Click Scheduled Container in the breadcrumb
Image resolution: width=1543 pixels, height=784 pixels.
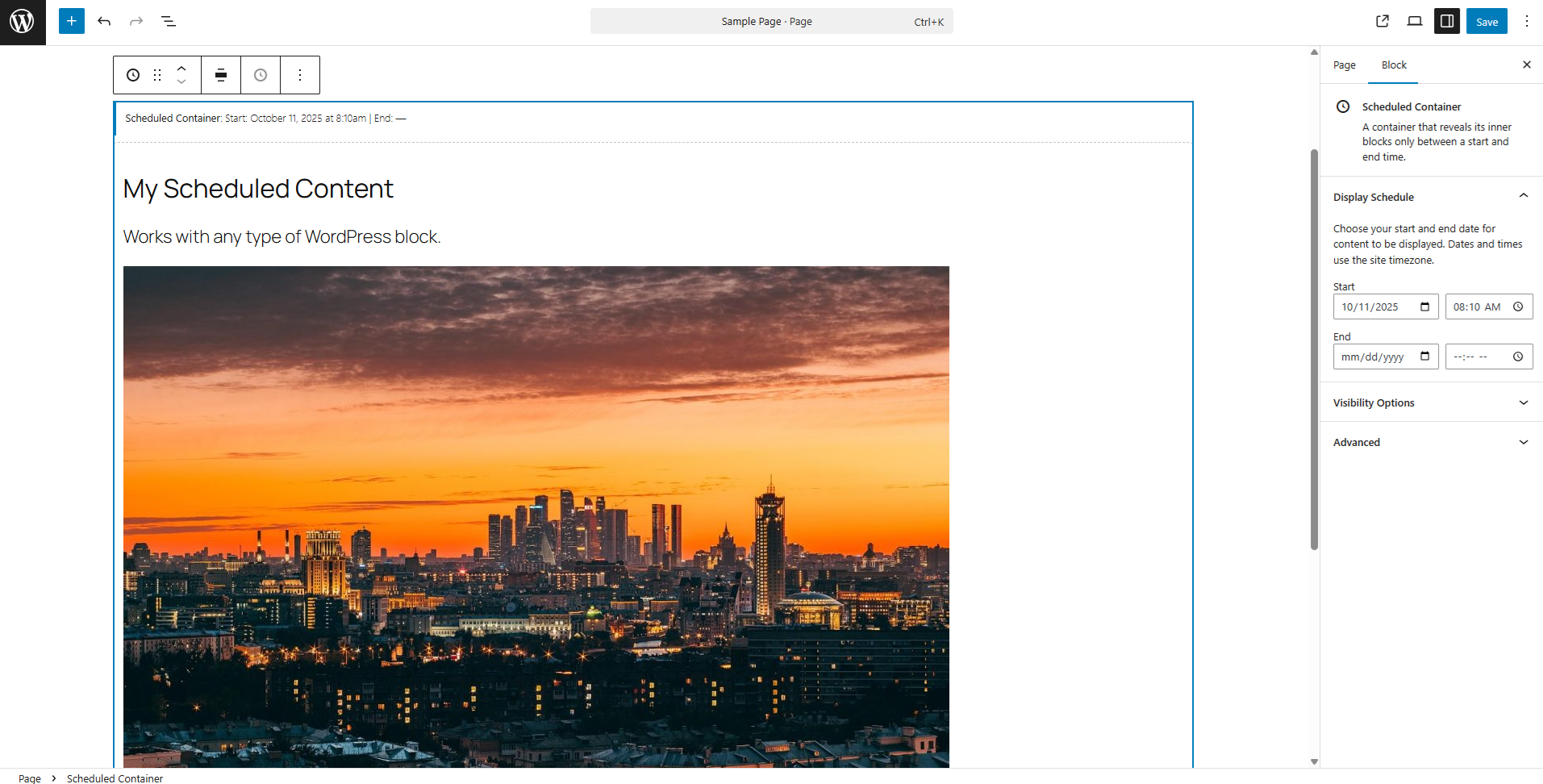tap(114, 778)
